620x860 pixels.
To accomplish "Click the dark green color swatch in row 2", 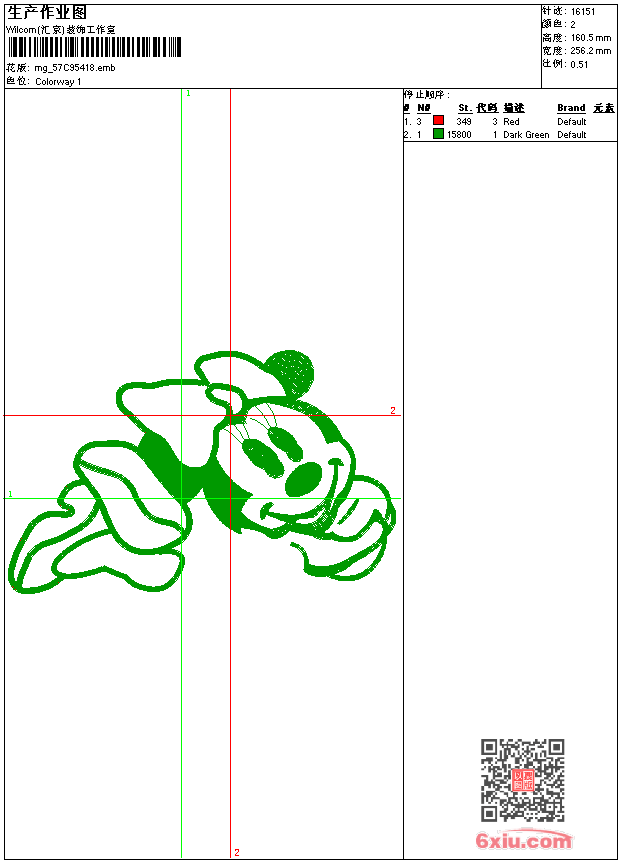I will 438,133.
